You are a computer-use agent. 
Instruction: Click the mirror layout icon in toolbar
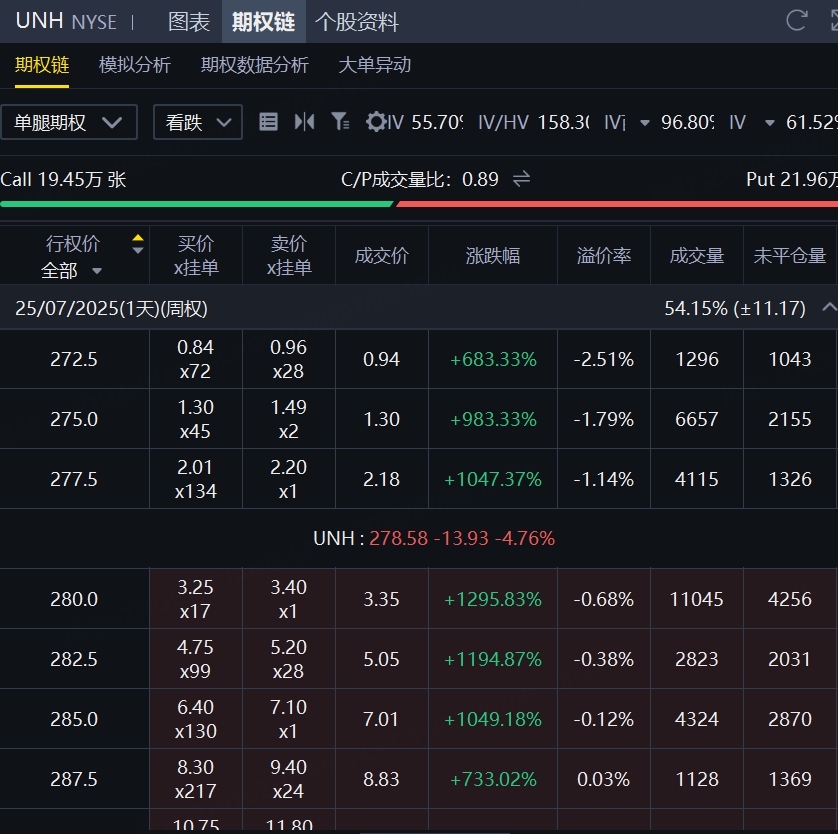point(304,122)
